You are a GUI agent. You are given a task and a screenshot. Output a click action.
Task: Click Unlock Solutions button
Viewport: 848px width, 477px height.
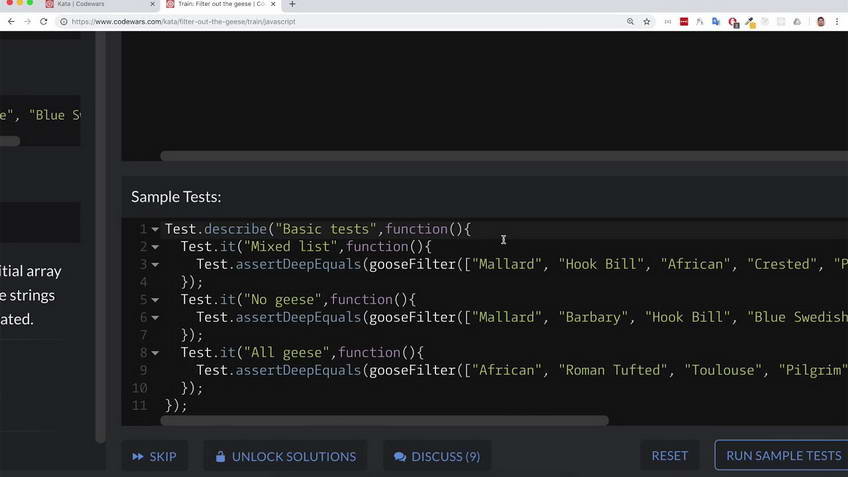pos(286,456)
